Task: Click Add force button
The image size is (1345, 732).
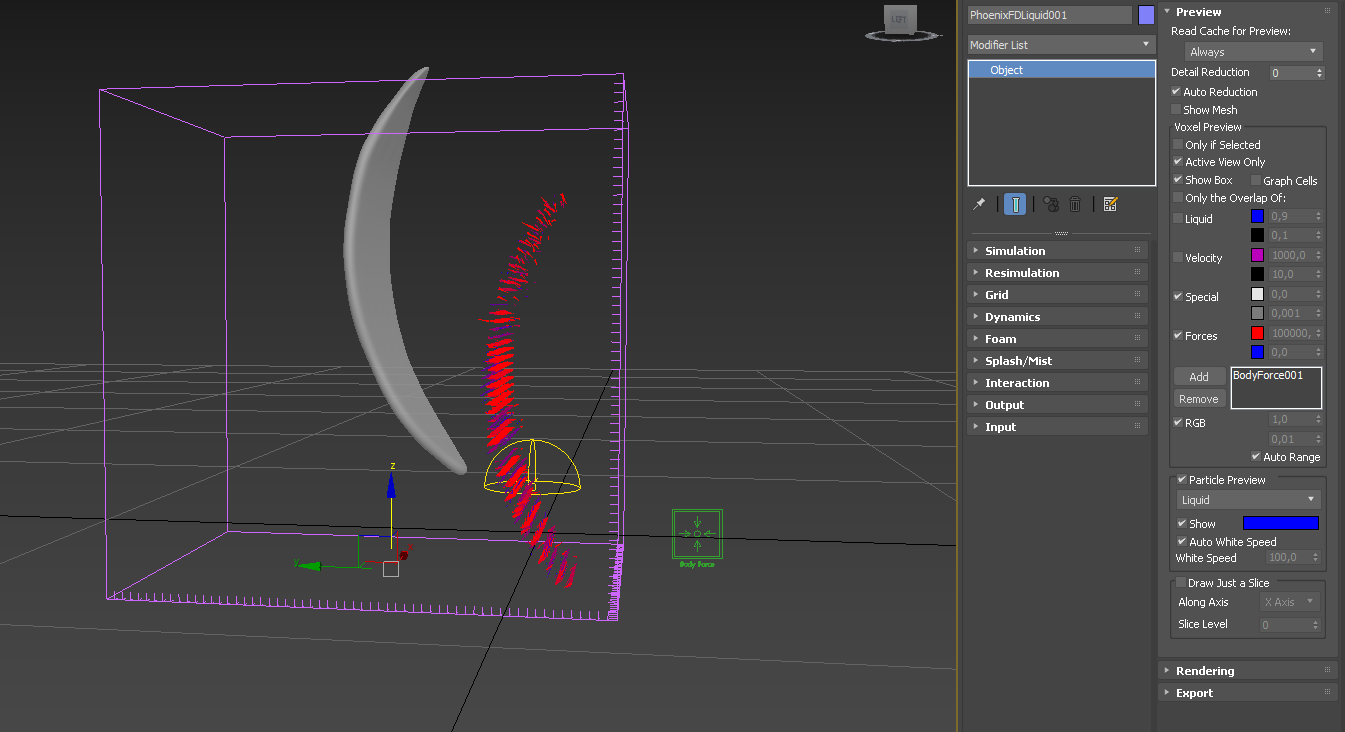Action: click(x=1199, y=377)
